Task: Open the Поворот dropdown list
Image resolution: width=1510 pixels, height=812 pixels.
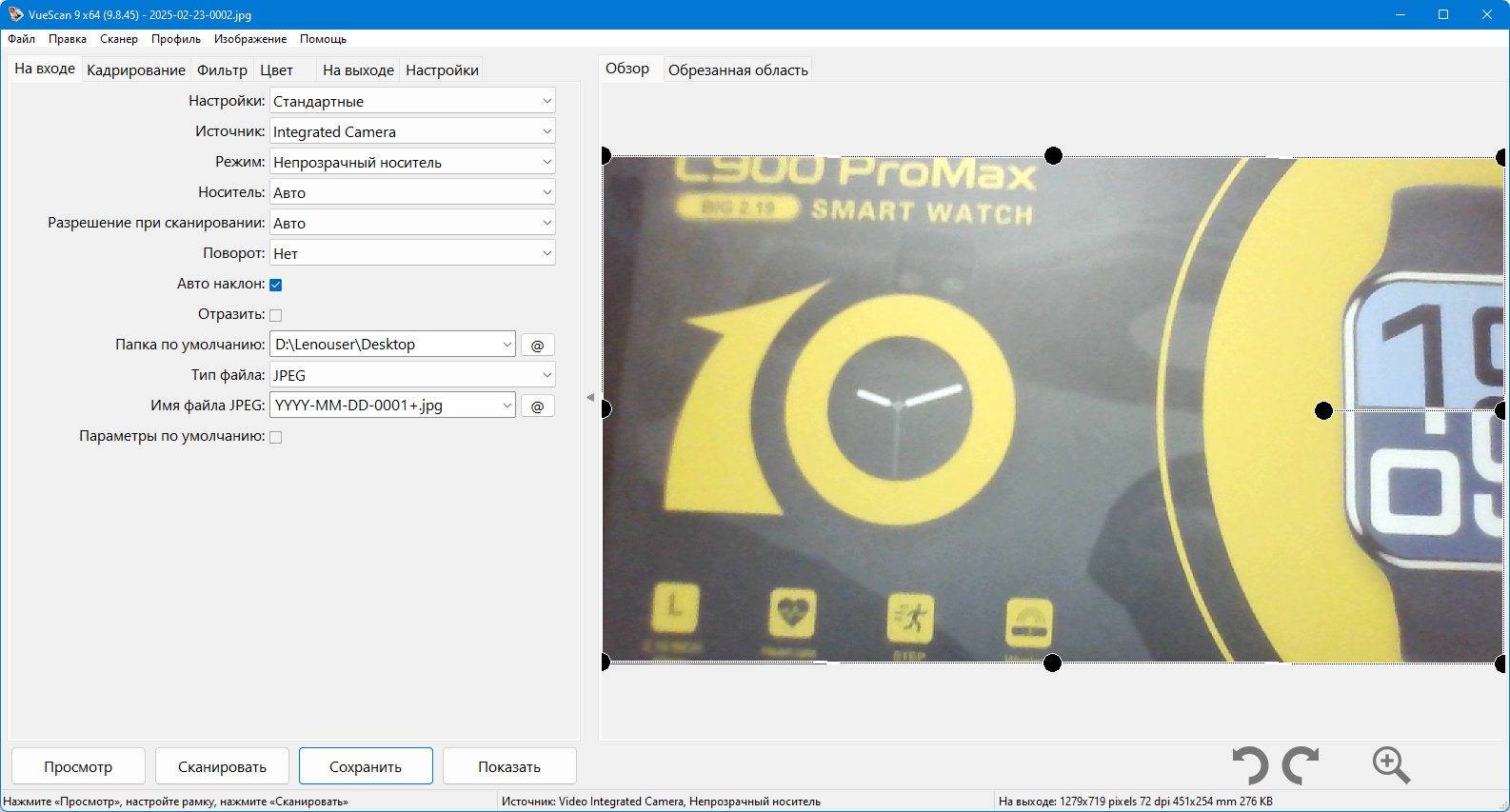Action: pos(412,253)
